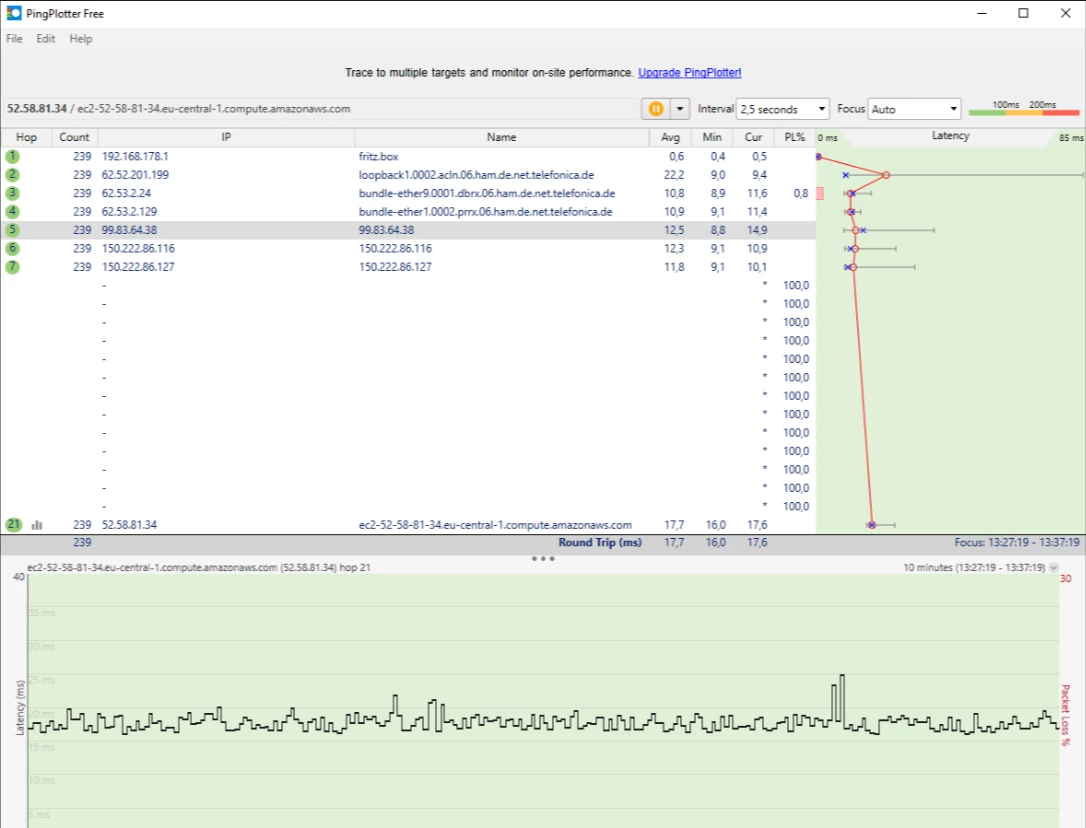Click the PL% column header

pos(794,137)
